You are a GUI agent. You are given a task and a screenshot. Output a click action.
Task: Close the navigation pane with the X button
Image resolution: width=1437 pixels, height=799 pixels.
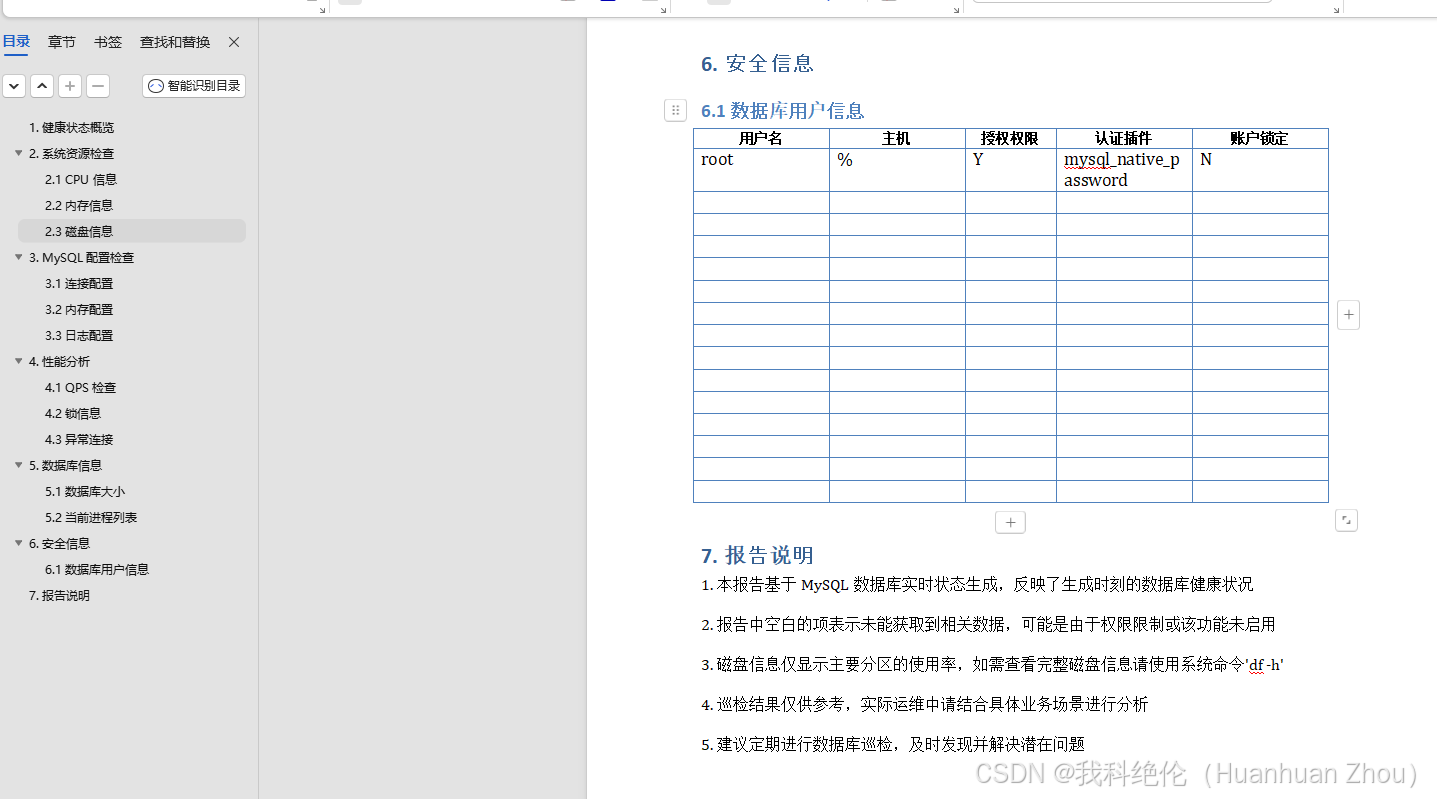coord(233,42)
